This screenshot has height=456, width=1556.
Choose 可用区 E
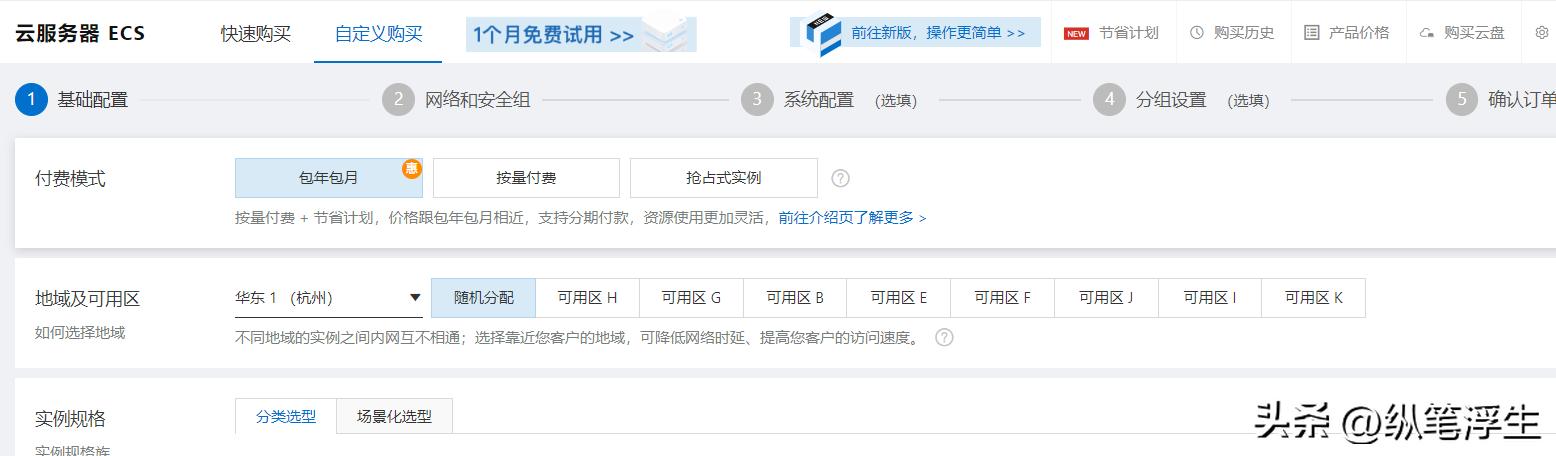coord(899,298)
